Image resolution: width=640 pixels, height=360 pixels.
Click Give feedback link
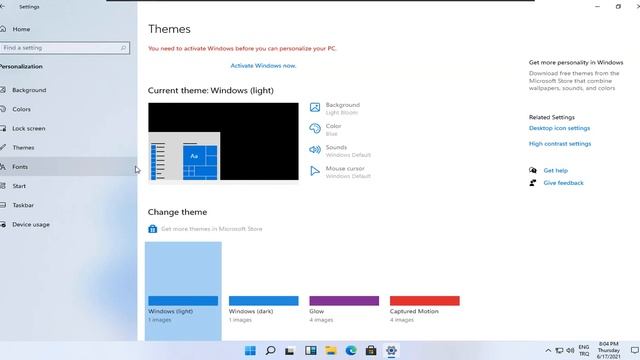point(563,183)
